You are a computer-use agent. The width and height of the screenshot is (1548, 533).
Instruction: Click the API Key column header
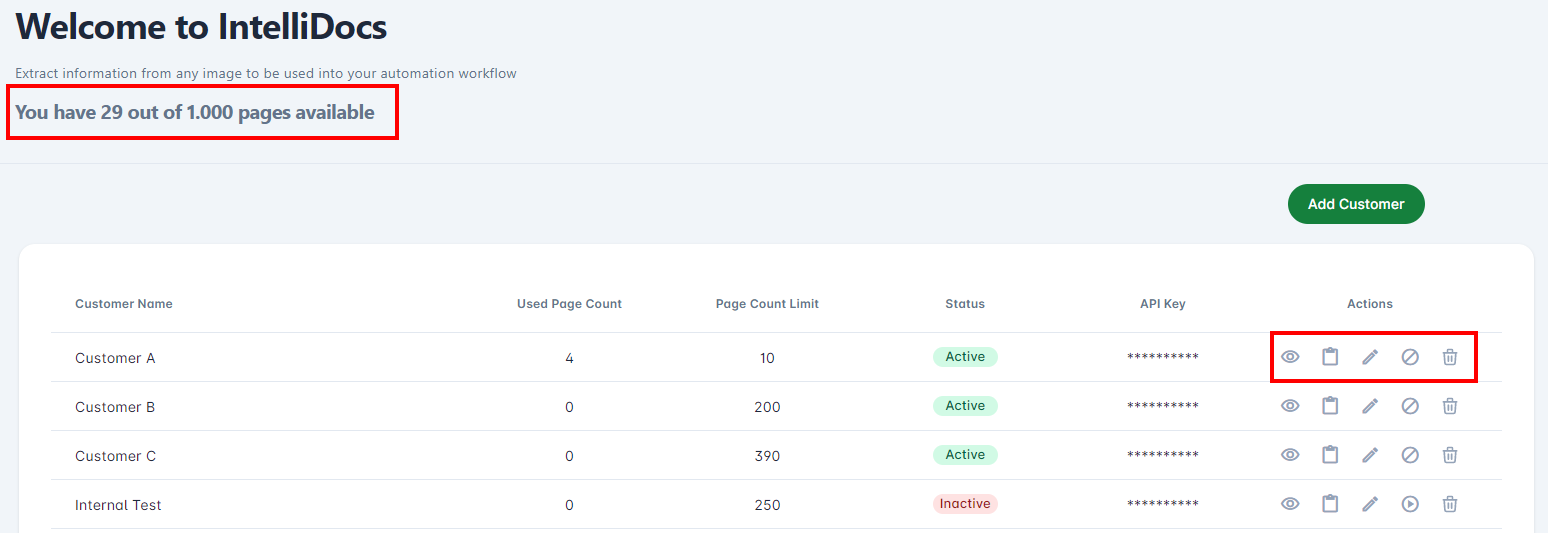click(x=1163, y=304)
